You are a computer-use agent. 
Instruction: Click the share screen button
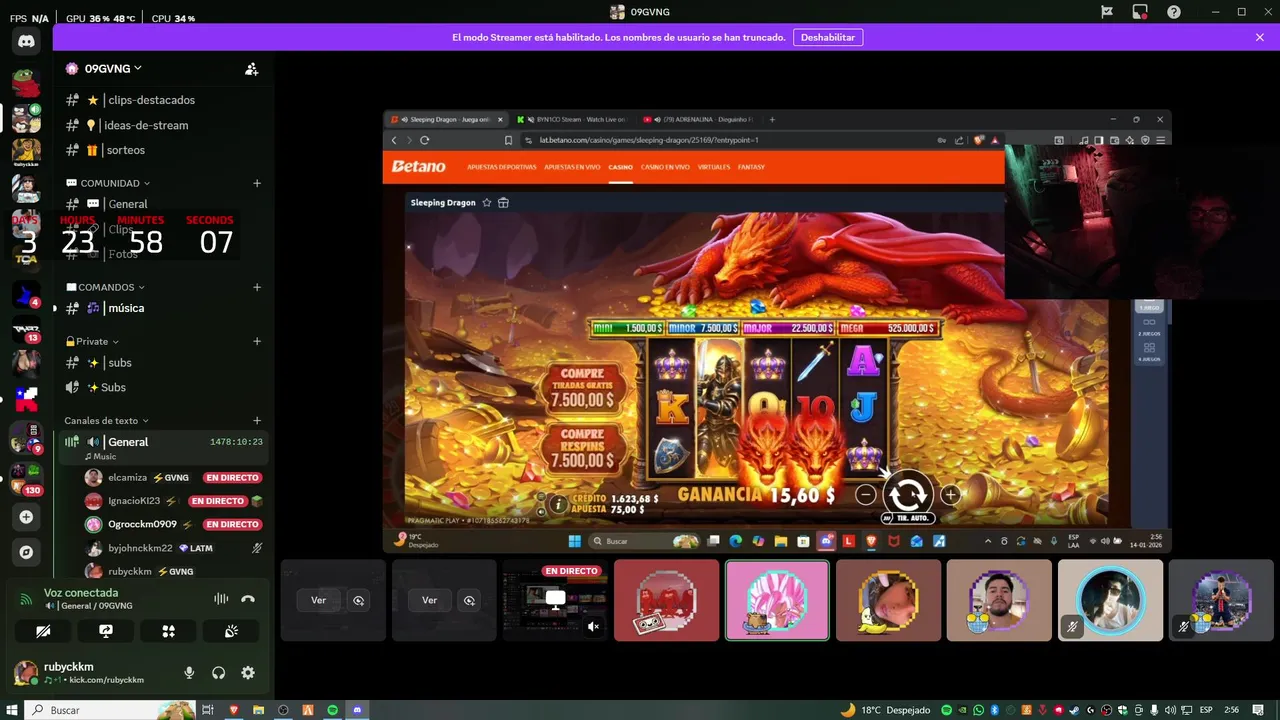click(106, 631)
